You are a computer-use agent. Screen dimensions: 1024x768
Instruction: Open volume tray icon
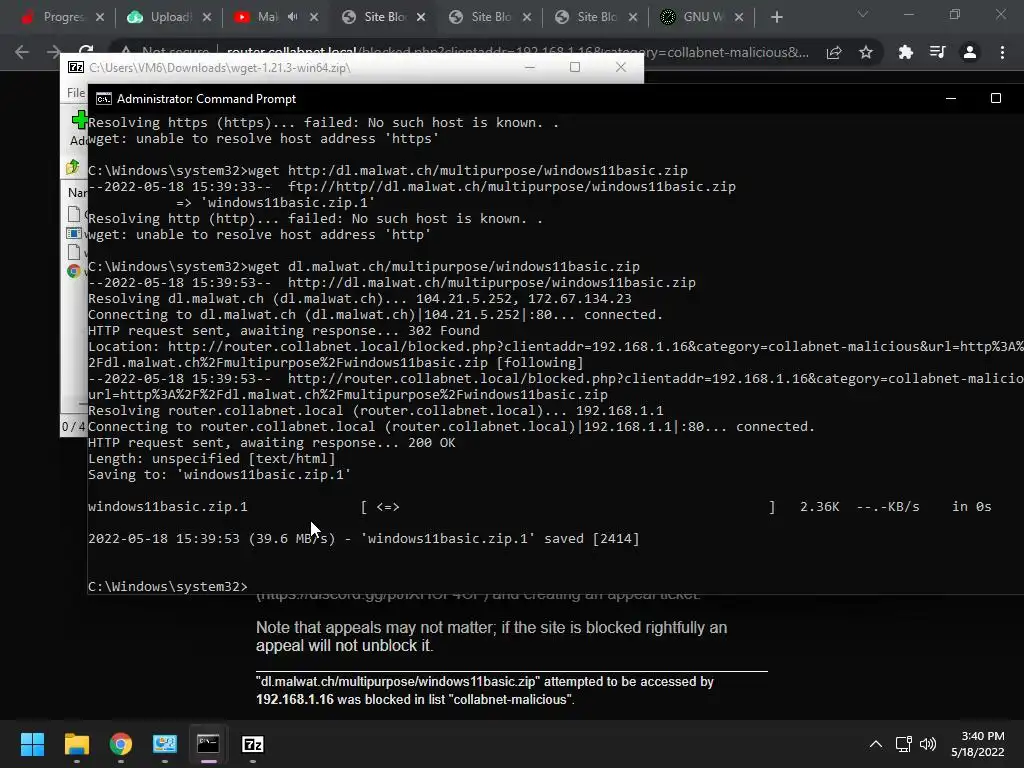pyautogui.click(x=927, y=744)
